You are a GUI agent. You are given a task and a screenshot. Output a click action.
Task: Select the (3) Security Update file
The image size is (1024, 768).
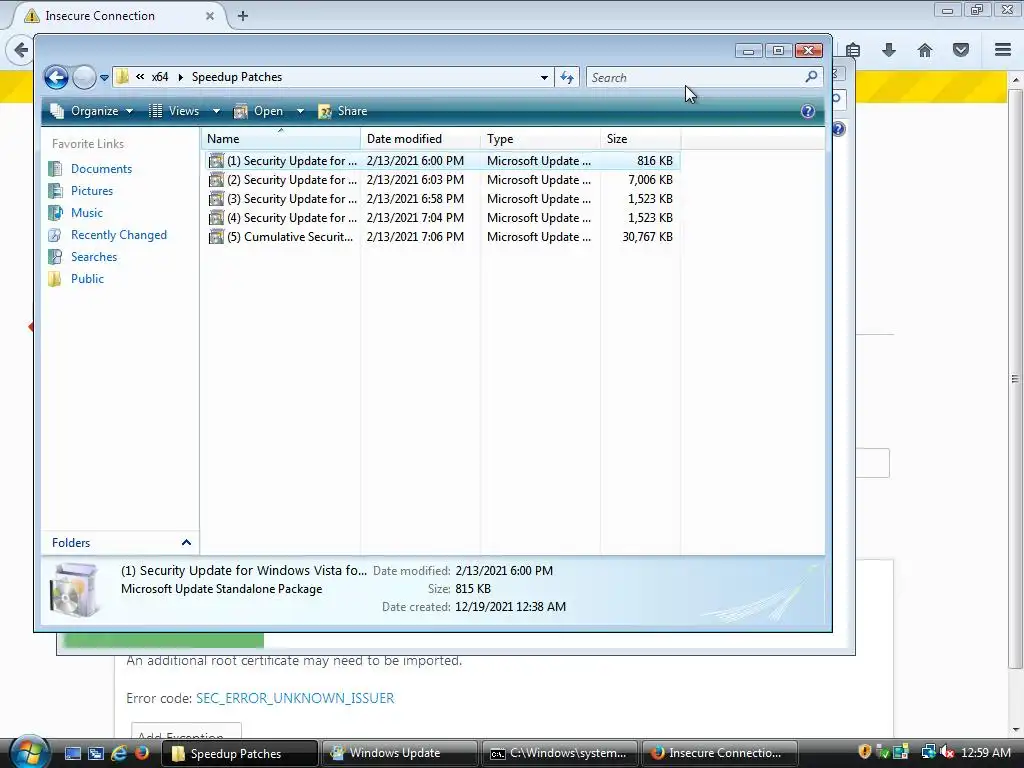point(442,199)
